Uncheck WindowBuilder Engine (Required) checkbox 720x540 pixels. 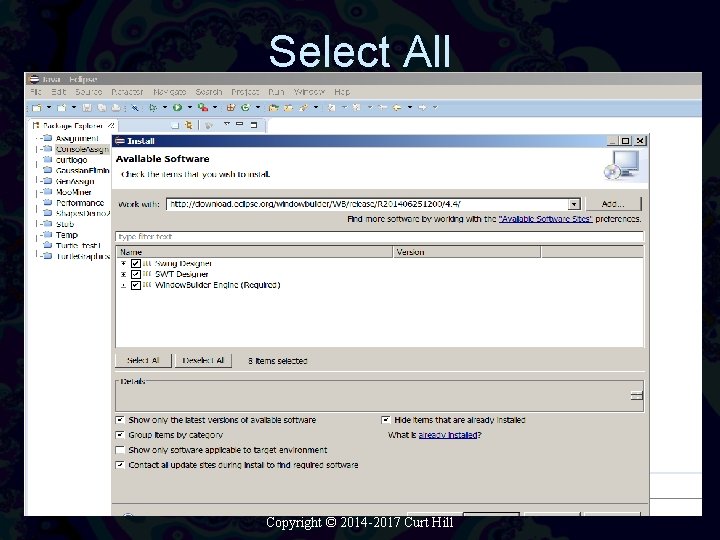(x=135, y=285)
